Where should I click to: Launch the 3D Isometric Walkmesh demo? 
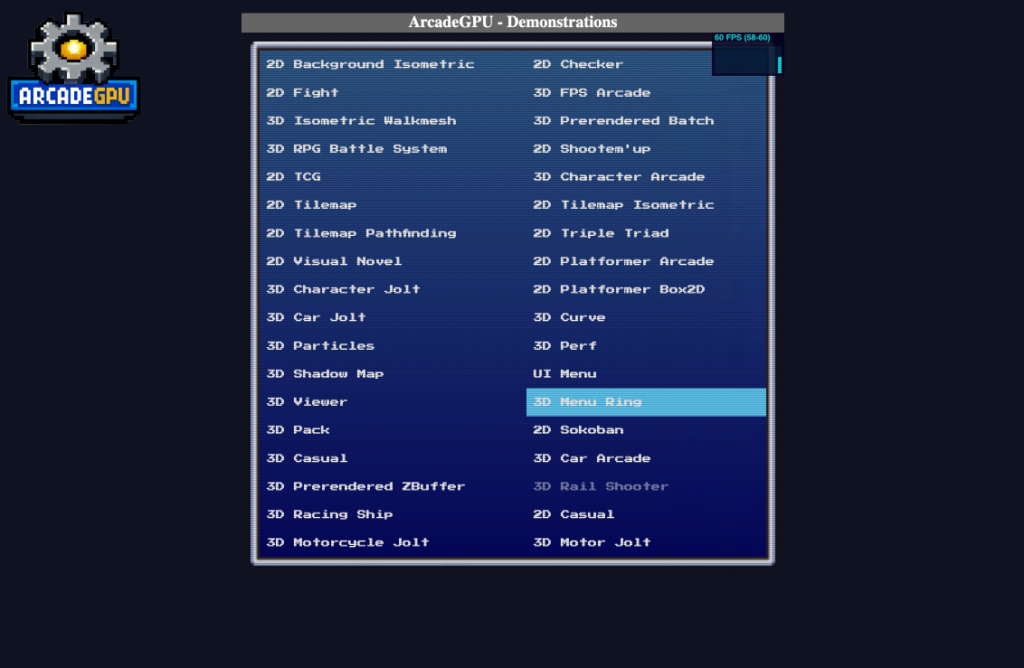361,120
